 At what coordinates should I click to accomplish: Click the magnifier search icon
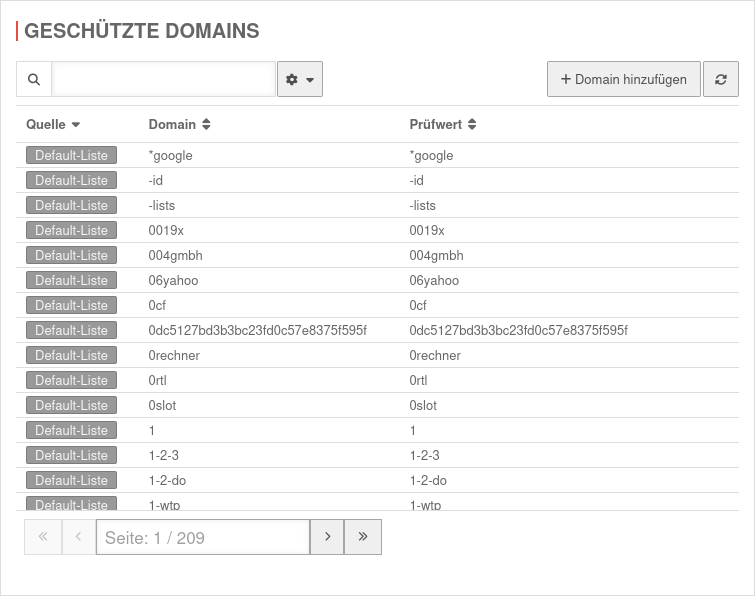point(34,79)
